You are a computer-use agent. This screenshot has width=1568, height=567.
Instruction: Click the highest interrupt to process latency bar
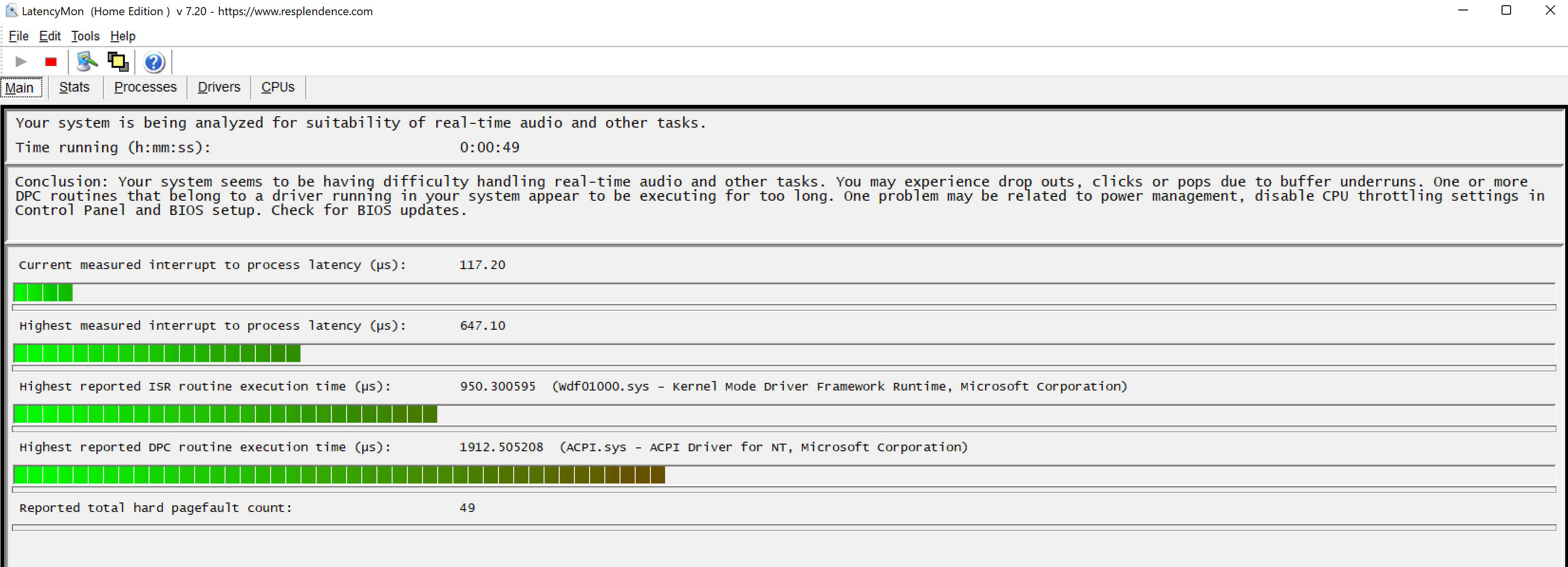[x=785, y=353]
